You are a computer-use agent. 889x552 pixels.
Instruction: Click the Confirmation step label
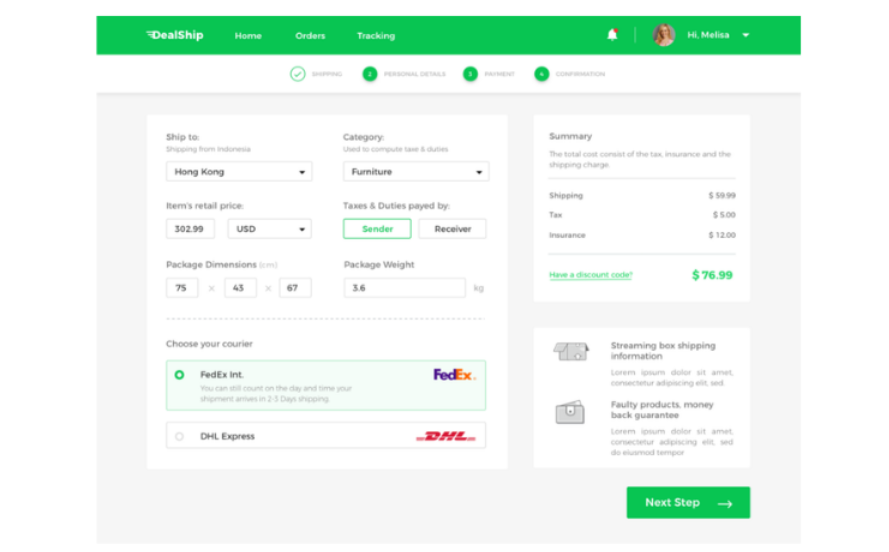(x=580, y=74)
